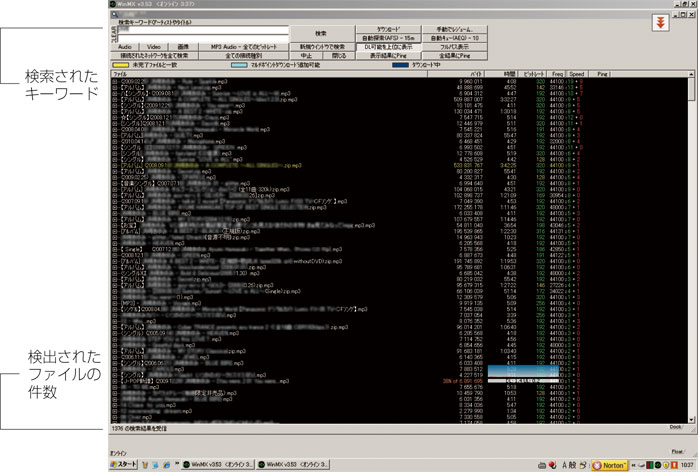The image size is (698, 472).
Task: Expand the result row sized 172 255 178
Action: click(114, 207)
